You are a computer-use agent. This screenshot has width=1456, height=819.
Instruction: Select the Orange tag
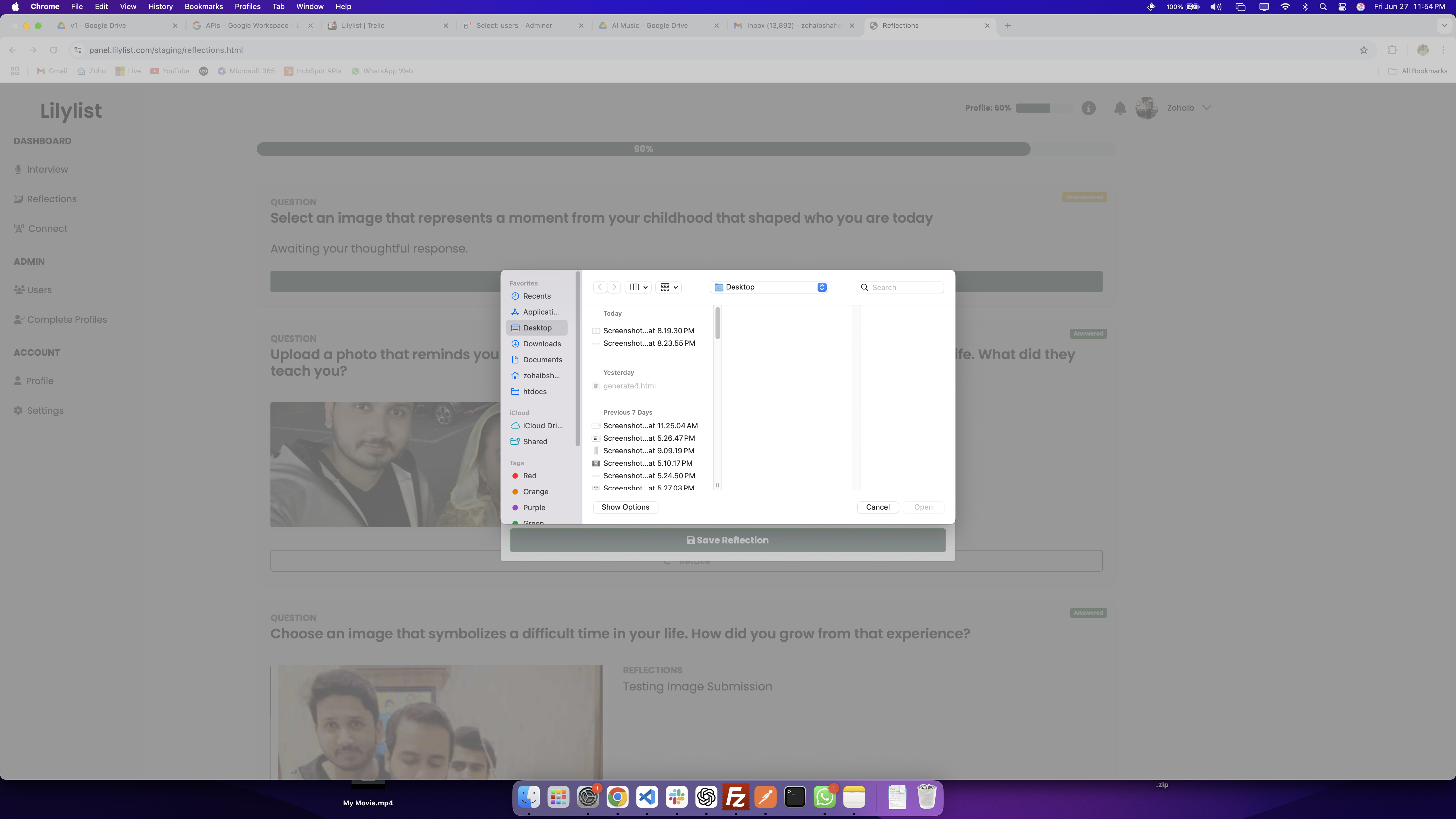pos(535,492)
